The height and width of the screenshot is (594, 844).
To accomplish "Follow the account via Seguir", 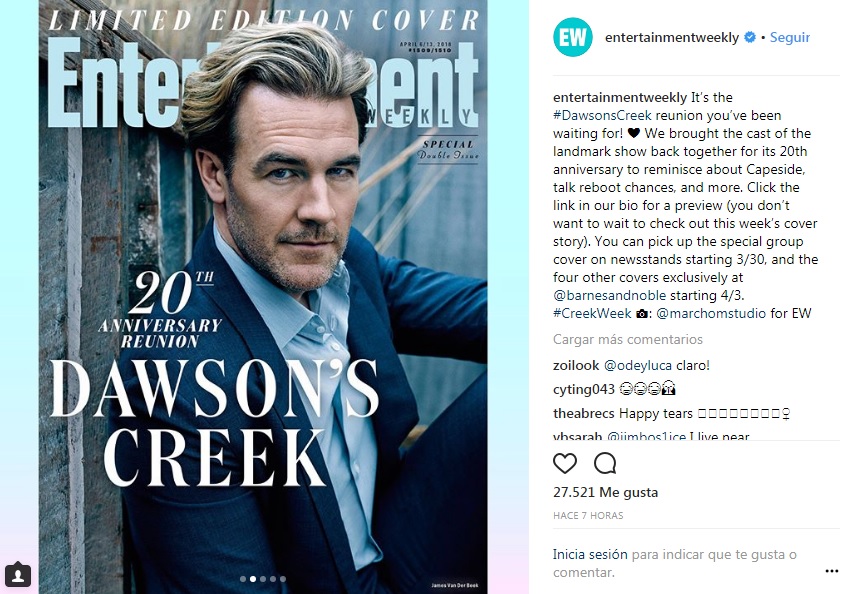I will [x=790, y=37].
